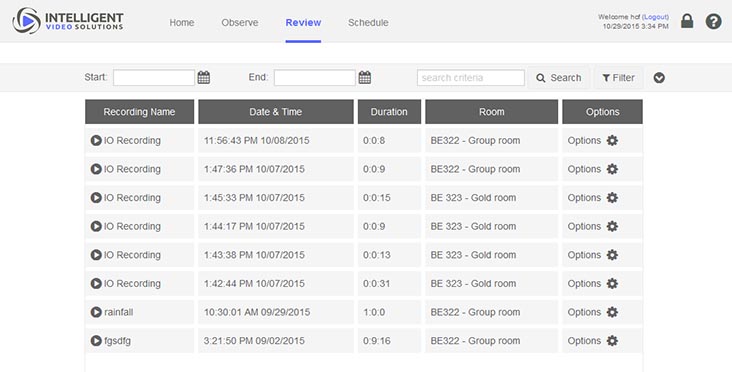Viewport: 732px width, 372px height.
Task: Select the Review tab
Action: point(303,22)
